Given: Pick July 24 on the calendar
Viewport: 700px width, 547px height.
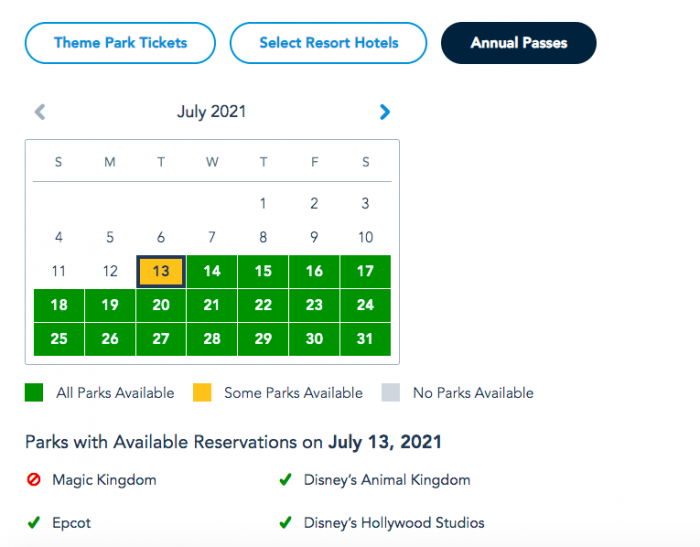Looking at the screenshot, I should tap(365, 305).
